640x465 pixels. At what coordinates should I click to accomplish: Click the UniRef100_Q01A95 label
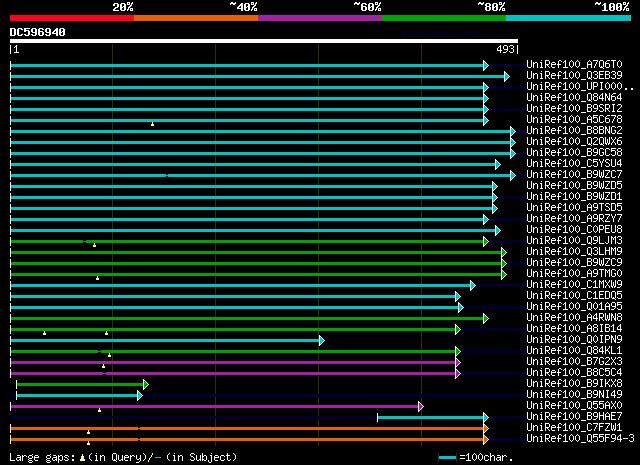tap(574, 307)
